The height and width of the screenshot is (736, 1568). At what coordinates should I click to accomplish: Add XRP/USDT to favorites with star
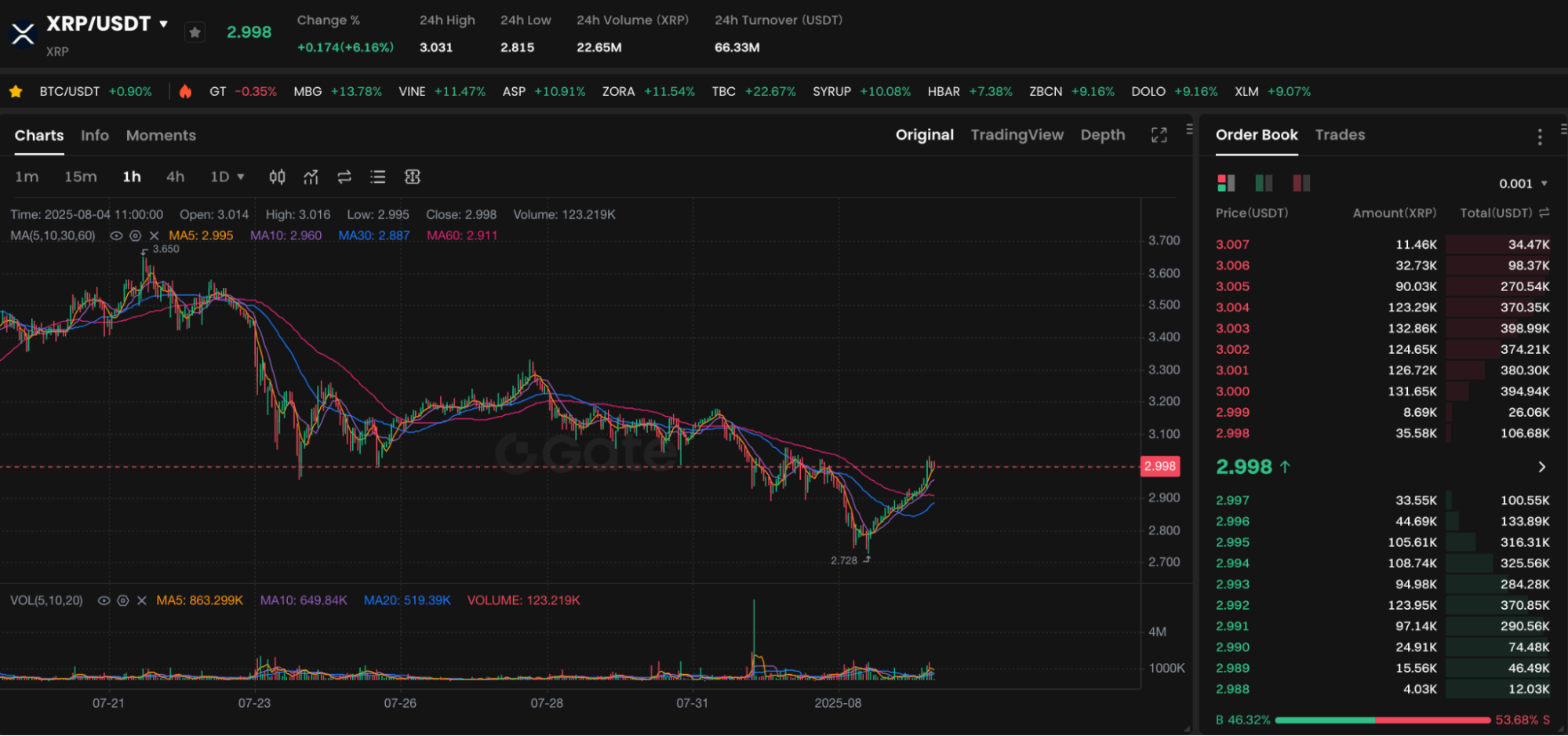click(x=195, y=32)
